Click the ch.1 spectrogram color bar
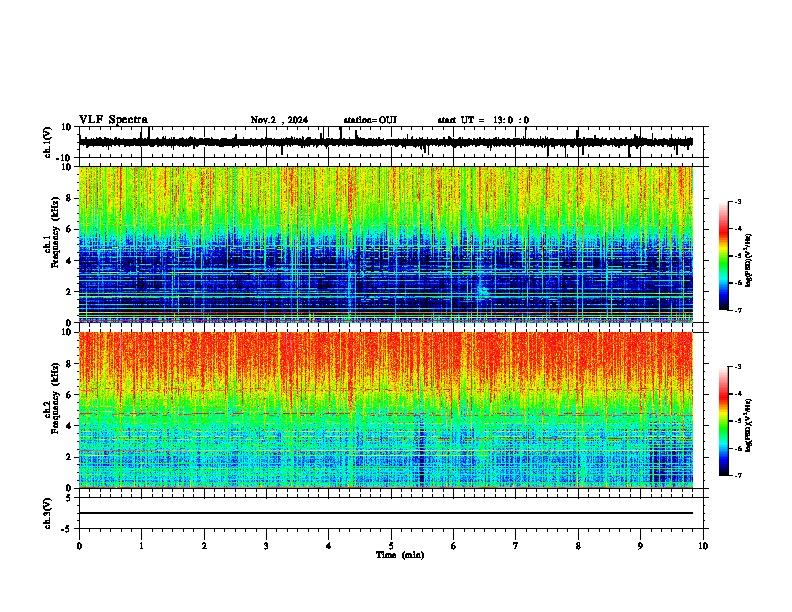The height and width of the screenshot is (612, 792). [724, 256]
